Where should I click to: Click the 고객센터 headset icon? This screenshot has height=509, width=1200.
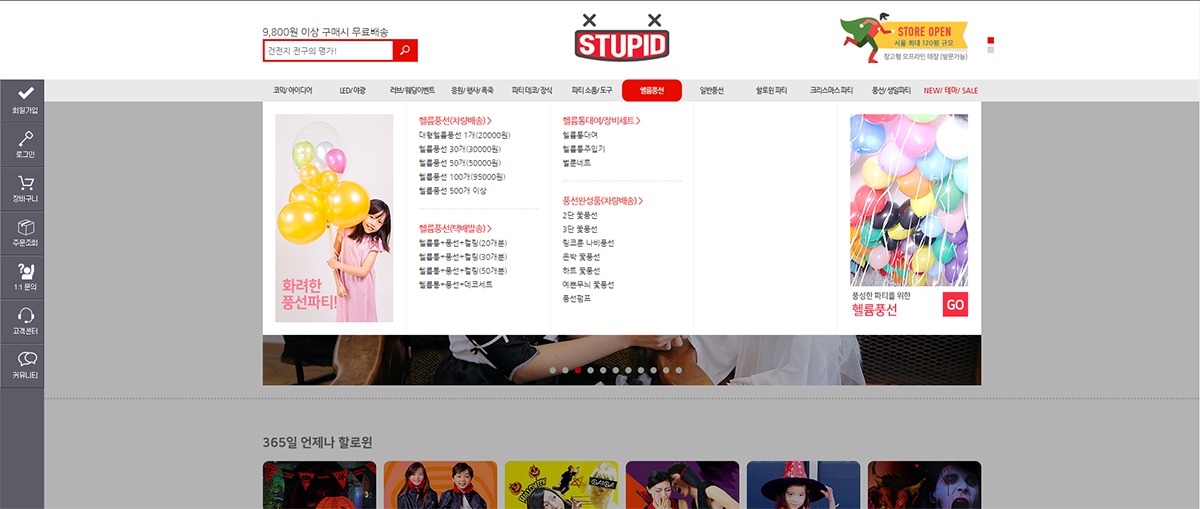(25, 316)
